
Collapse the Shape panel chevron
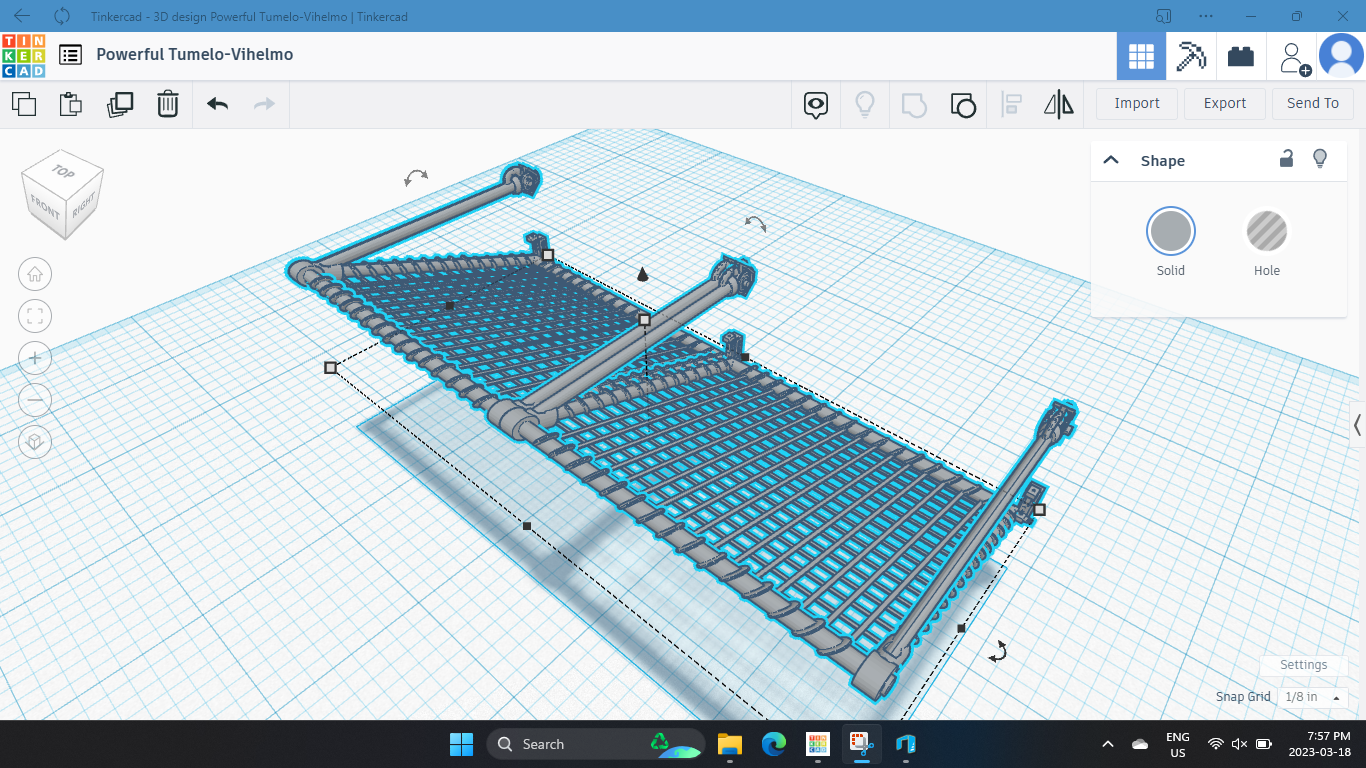pyautogui.click(x=1110, y=160)
